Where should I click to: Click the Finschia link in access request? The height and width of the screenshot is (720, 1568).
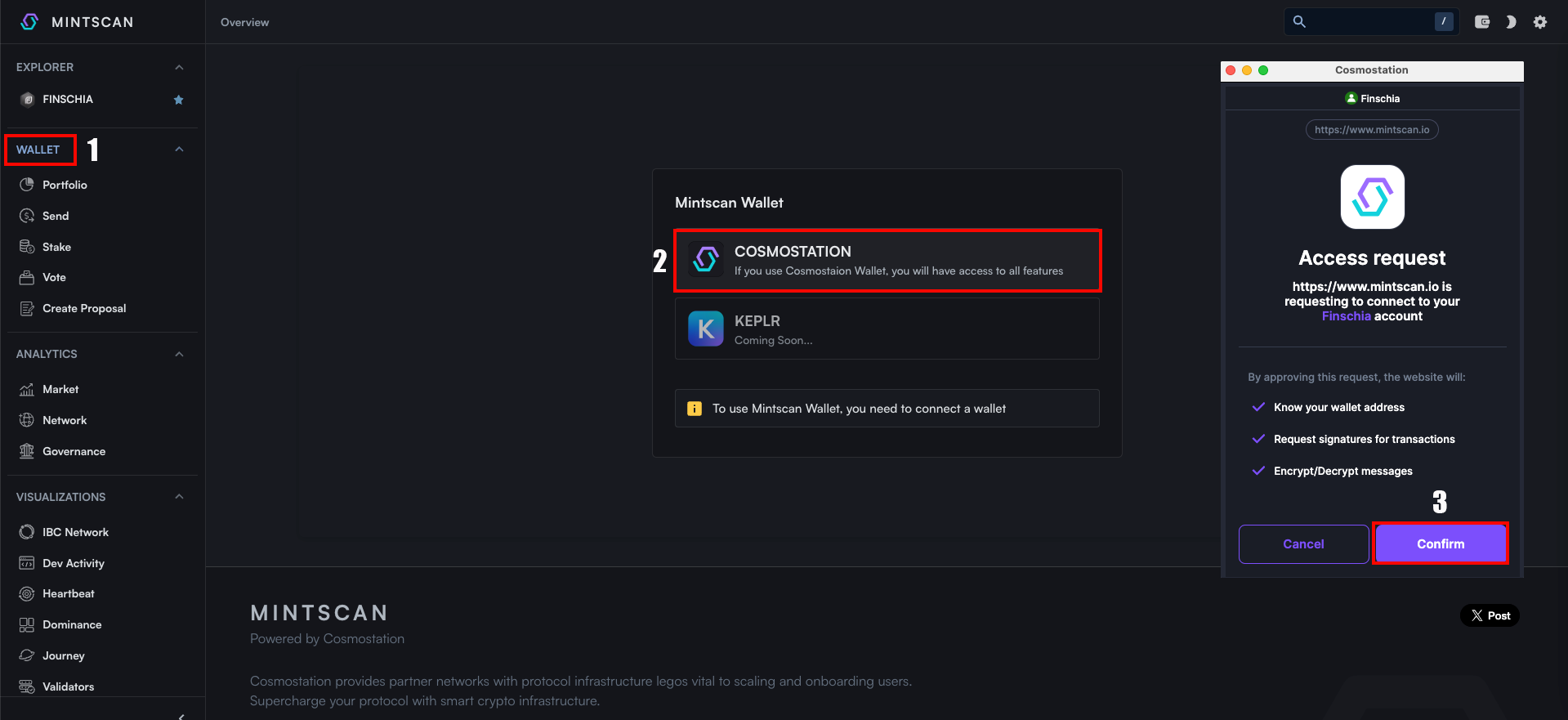pos(1347,316)
